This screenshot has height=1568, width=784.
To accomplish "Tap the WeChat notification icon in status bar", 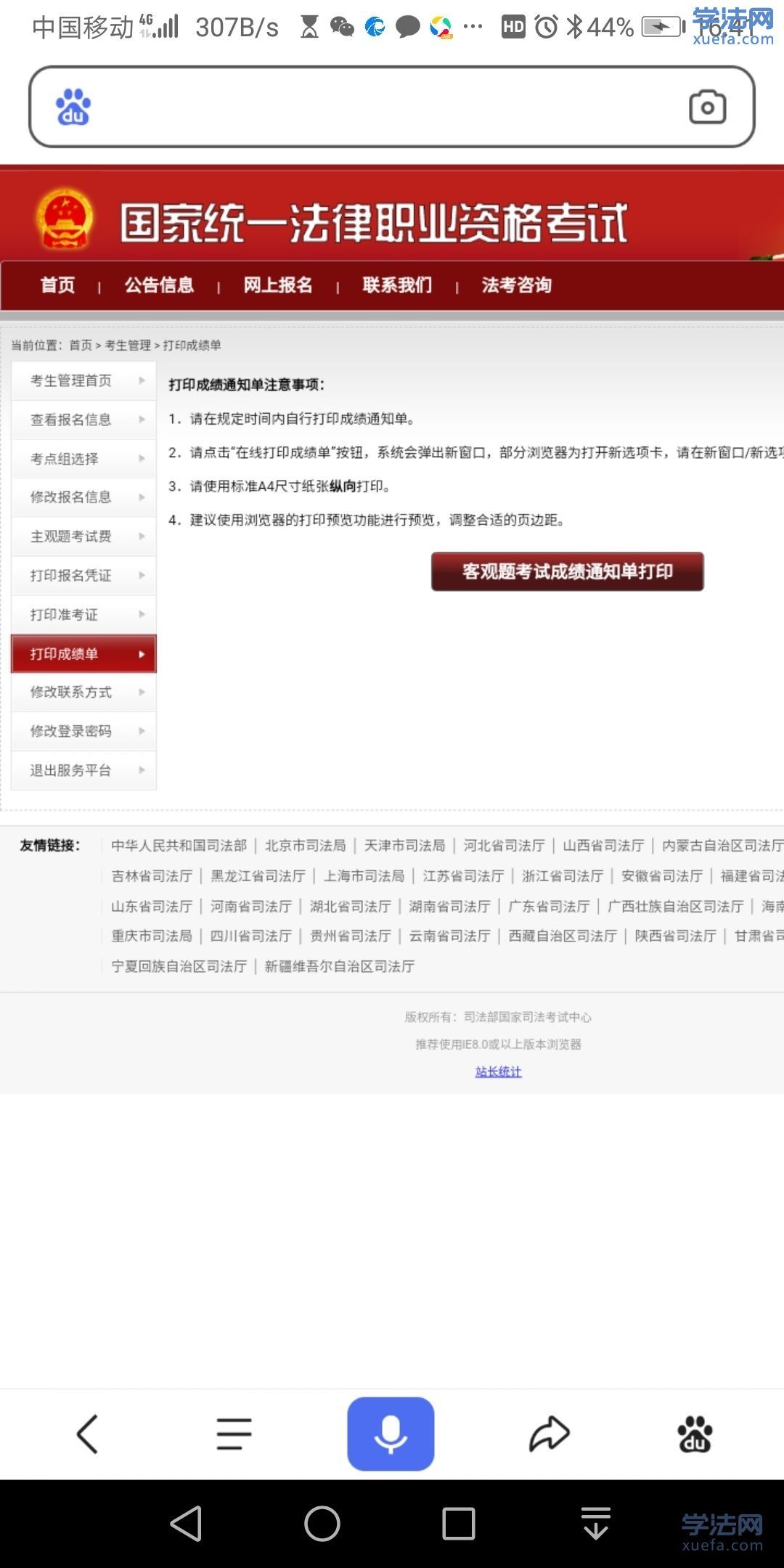I will pyautogui.click(x=342, y=28).
